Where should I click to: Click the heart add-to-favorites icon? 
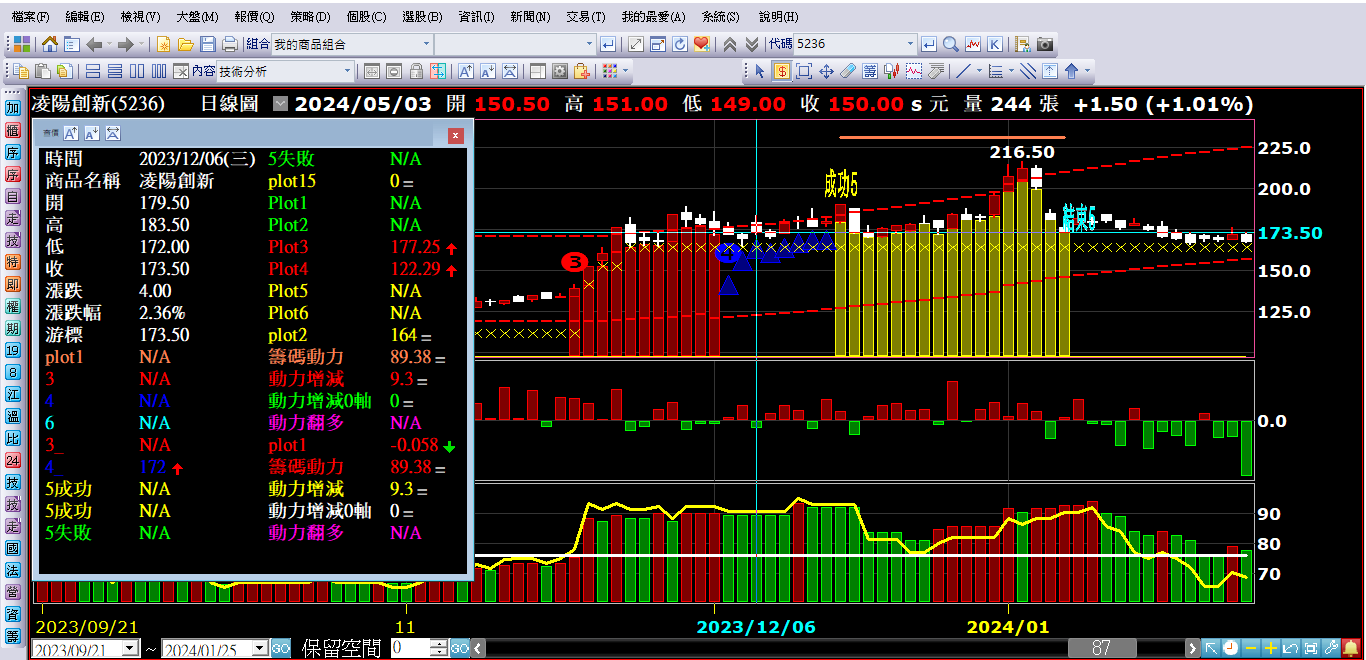pyautogui.click(x=701, y=44)
